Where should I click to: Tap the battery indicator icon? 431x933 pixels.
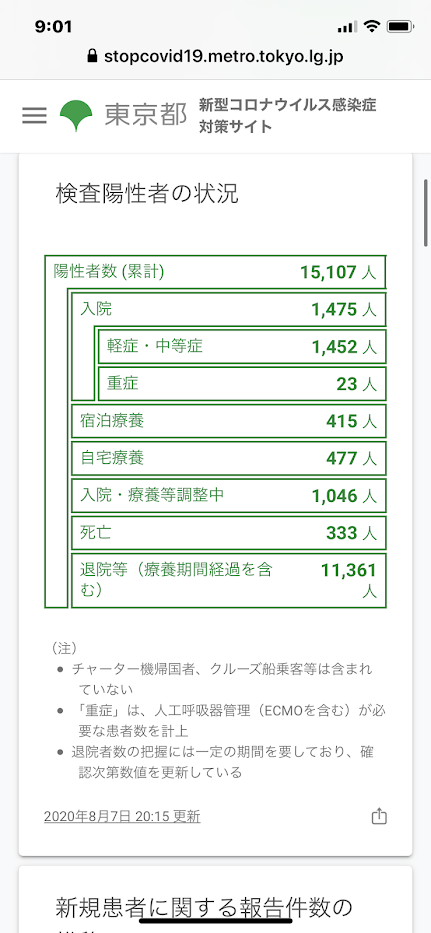(400, 26)
